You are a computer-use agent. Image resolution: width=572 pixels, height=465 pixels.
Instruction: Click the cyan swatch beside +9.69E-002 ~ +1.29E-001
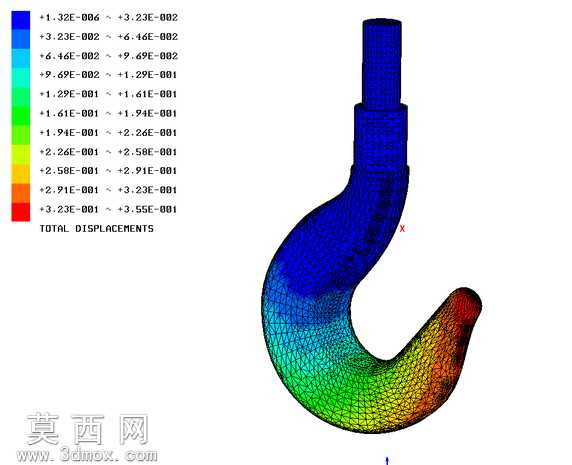[21, 77]
